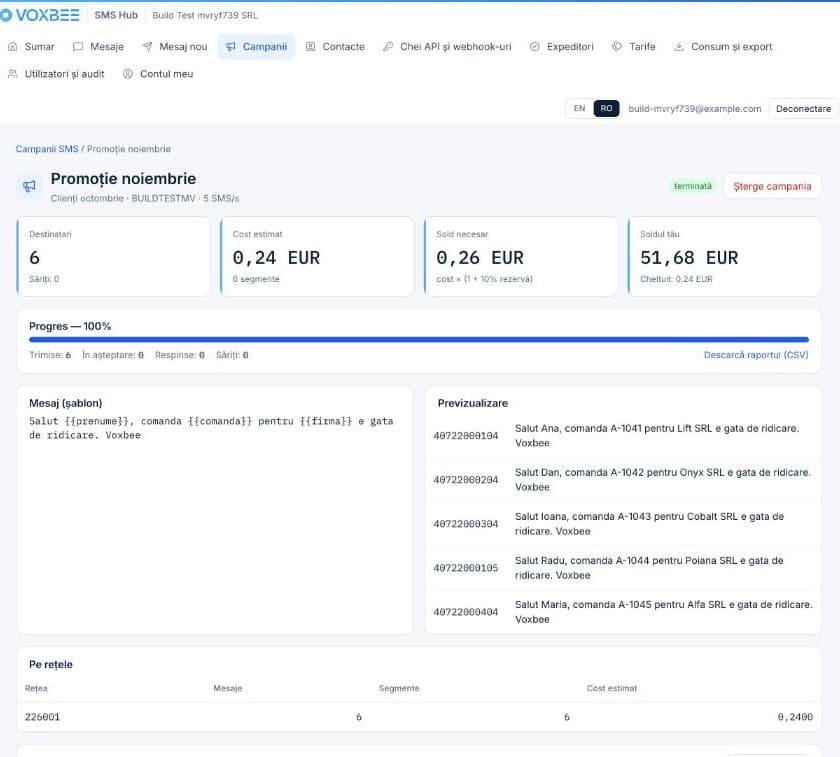Image resolution: width=840 pixels, height=757 pixels.
Task: Click the Build Test mvryf739 SRL label
Action: pos(205,16)
